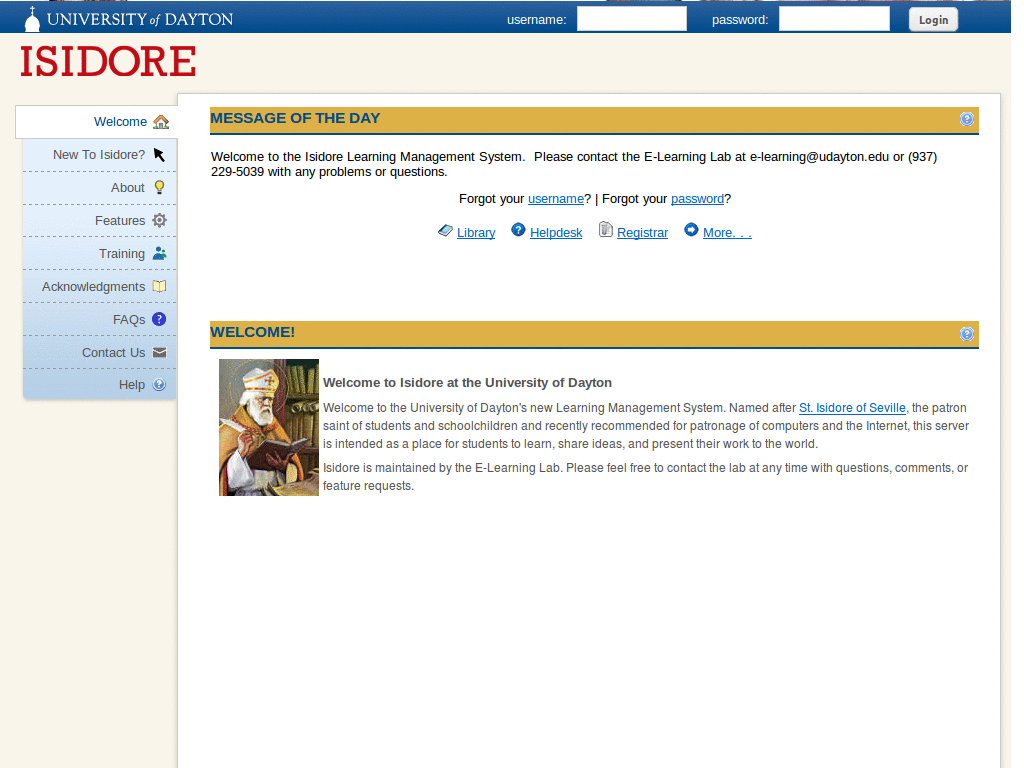This screenshot has height=768, width=1024.
Task: Click the open book icon beside Acknowledgments
Action: coord(159,286)
